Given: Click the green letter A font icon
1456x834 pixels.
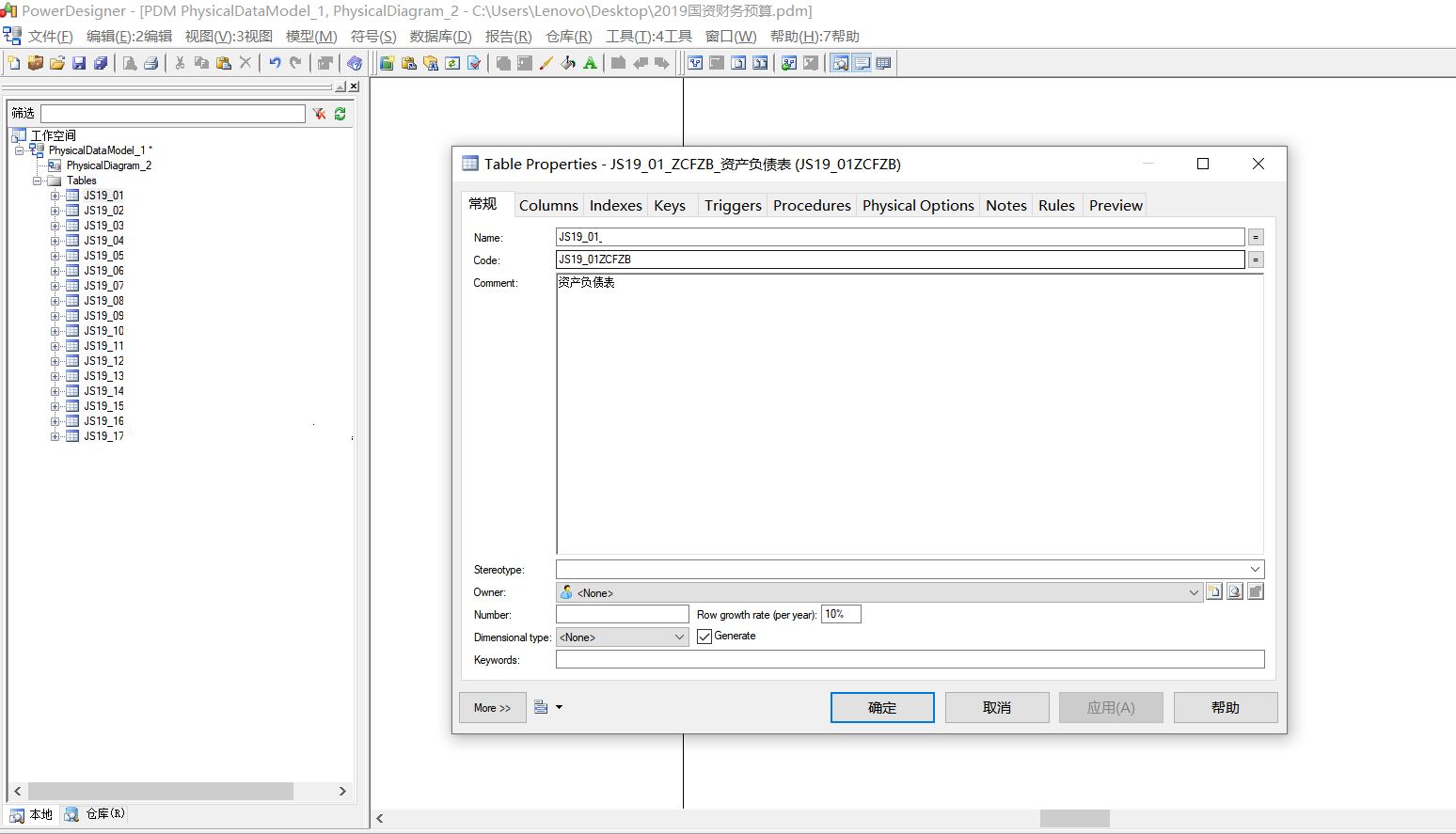Looking at the screenshot, I should pos(590,63).
